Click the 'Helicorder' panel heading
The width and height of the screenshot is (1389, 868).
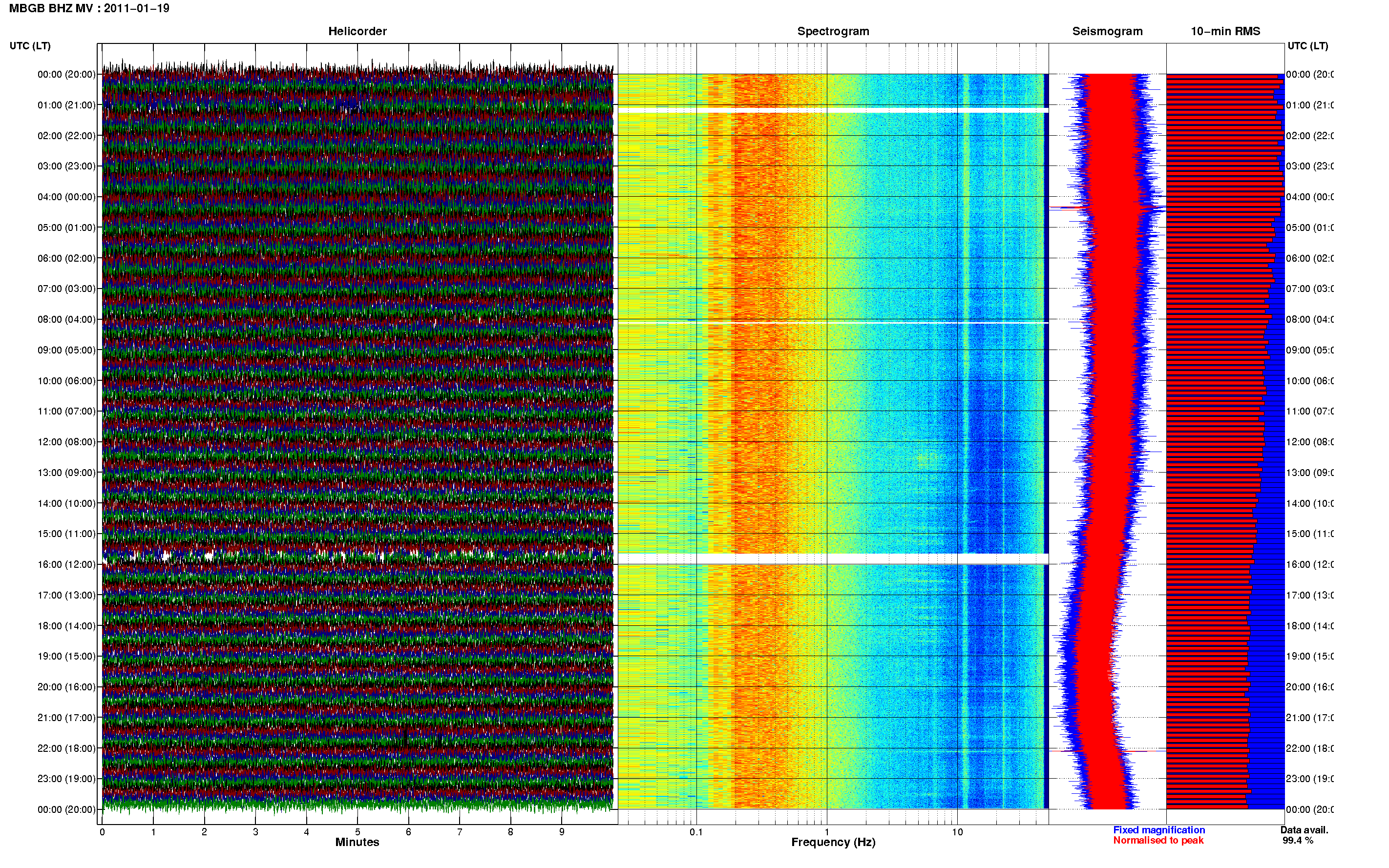coord(357,31)
